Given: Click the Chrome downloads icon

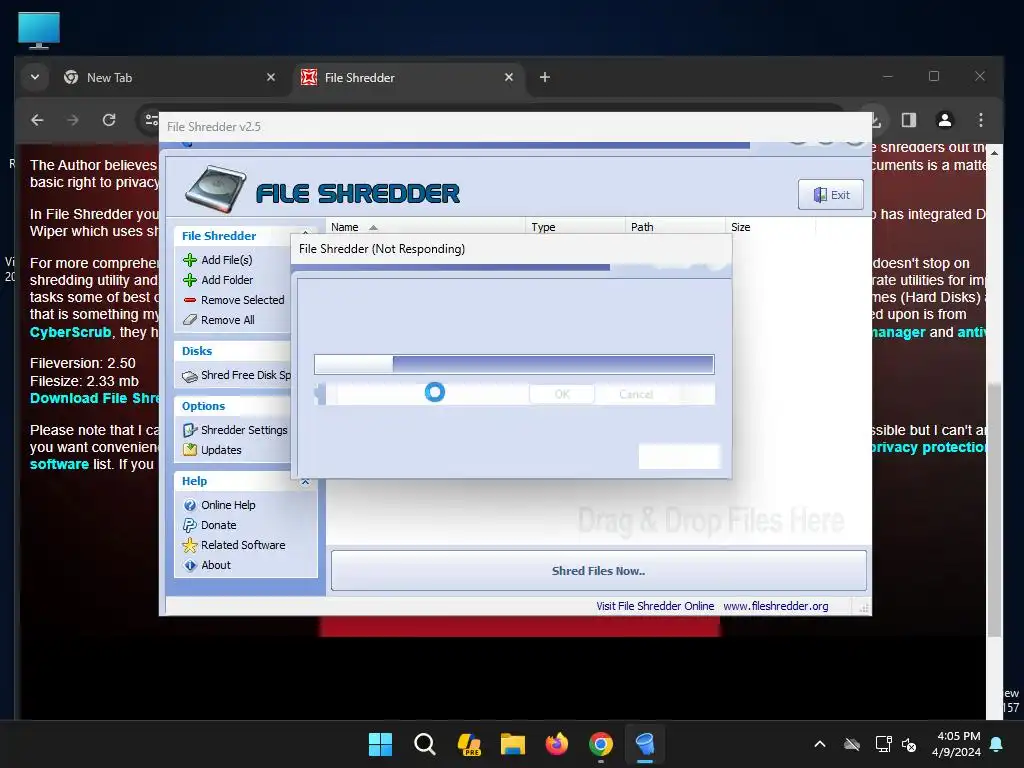Looking at the screenshot, I should click(875, 120).
